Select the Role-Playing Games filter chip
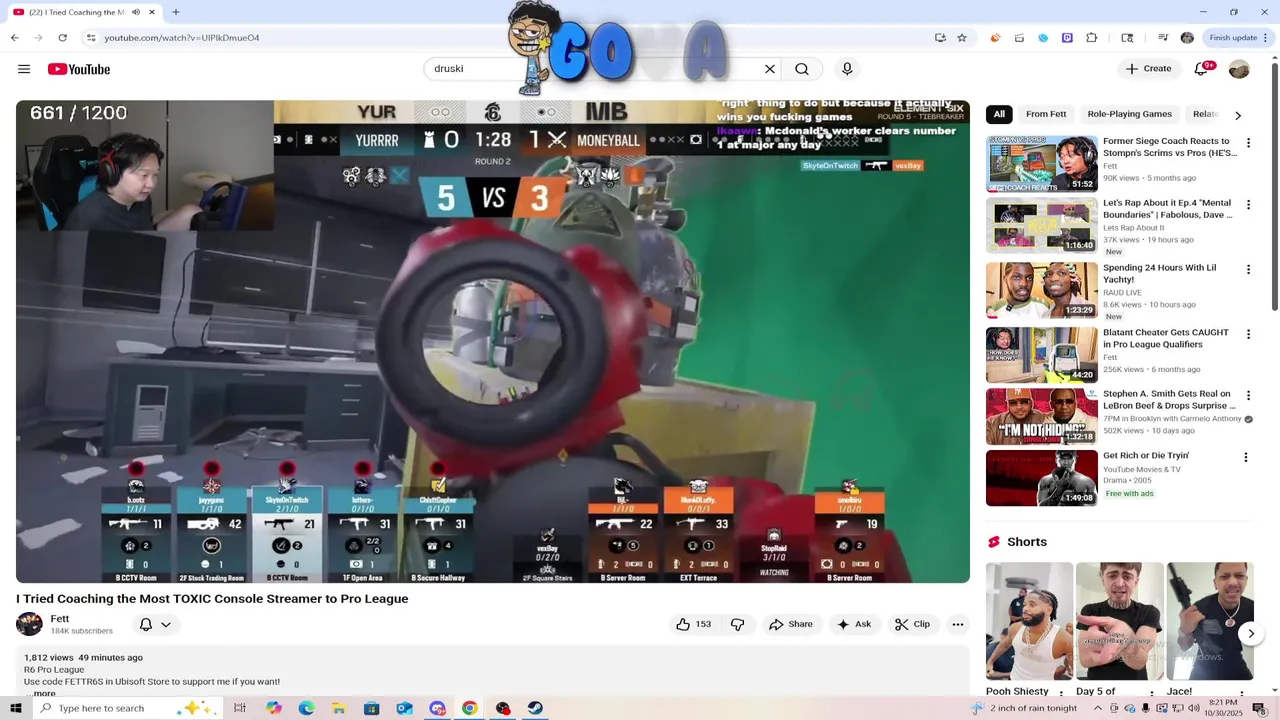The width and height of the screenshot is (1280, 720). 1129,114
